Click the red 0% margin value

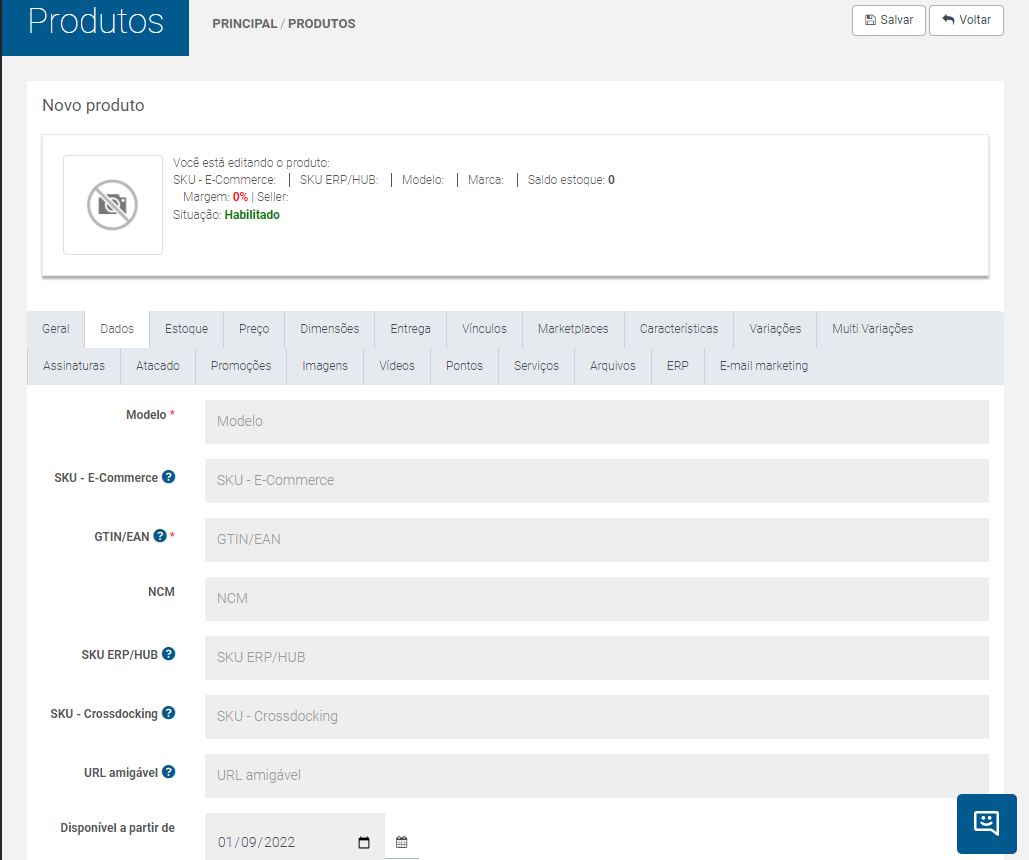tap(240, 197)
